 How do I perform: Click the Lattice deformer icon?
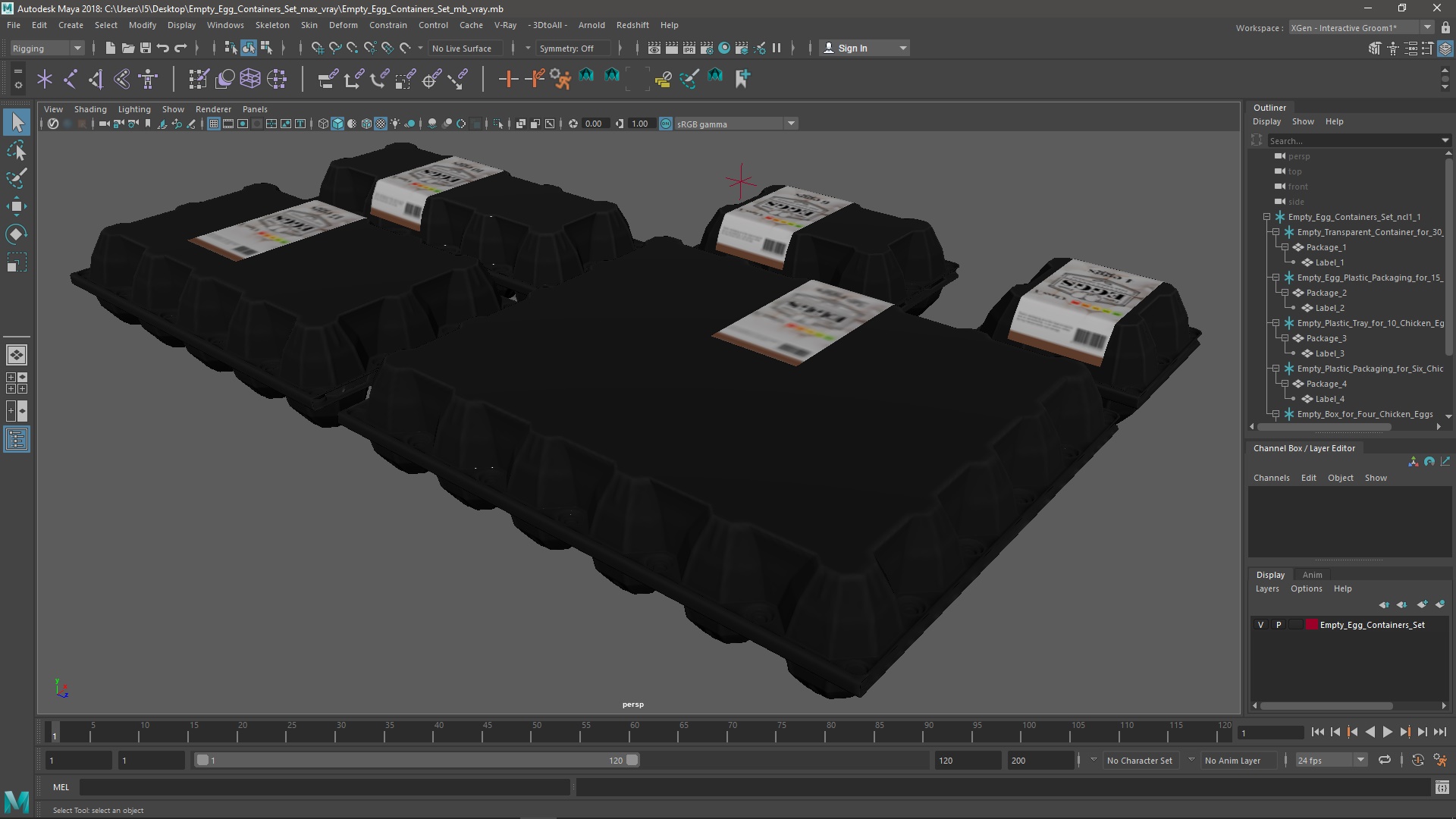tap(250, 78)
